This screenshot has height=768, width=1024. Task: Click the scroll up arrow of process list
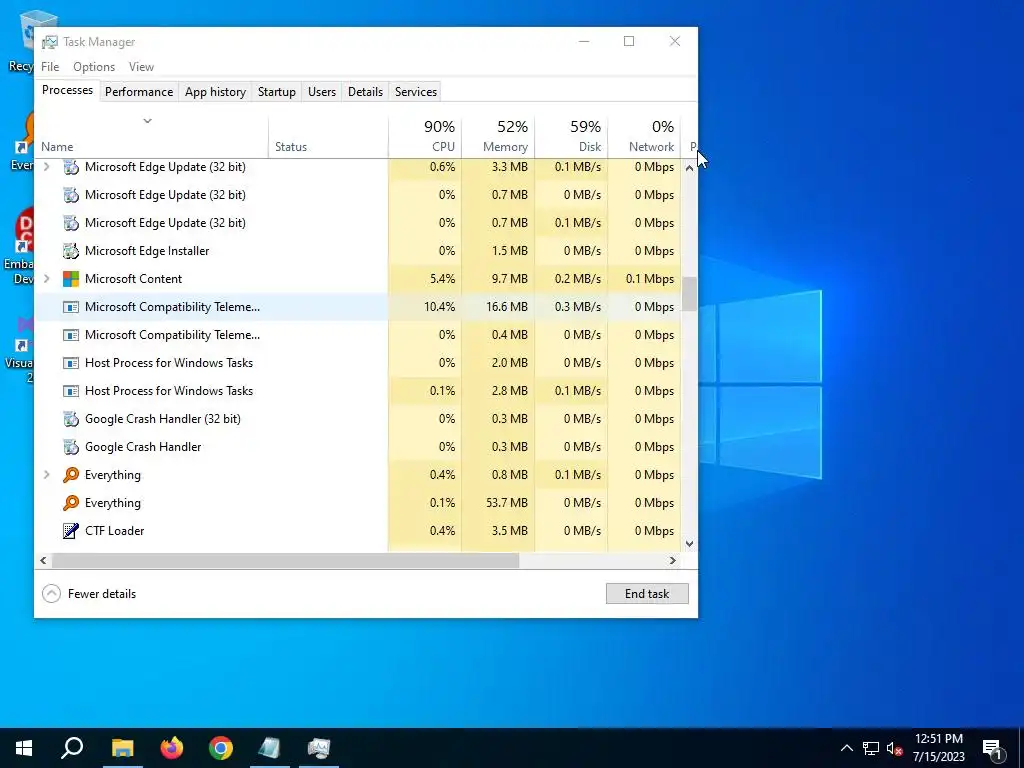690,168
